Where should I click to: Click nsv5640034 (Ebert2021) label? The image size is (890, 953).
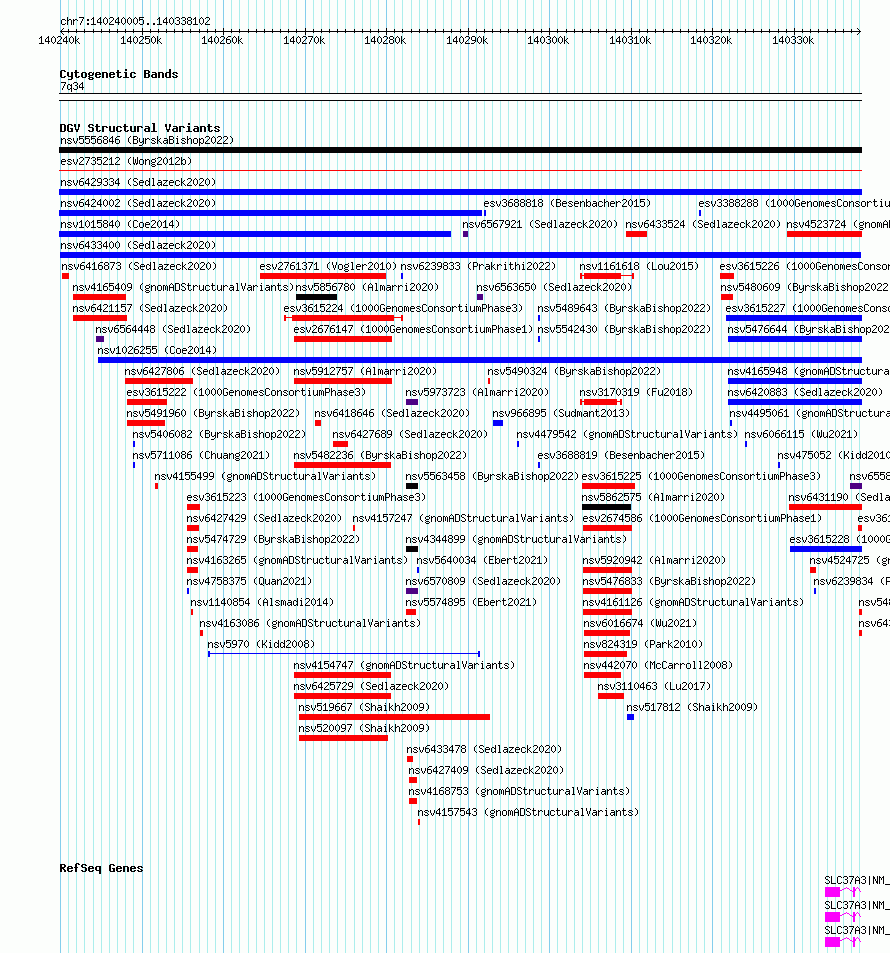coord(482,560)
